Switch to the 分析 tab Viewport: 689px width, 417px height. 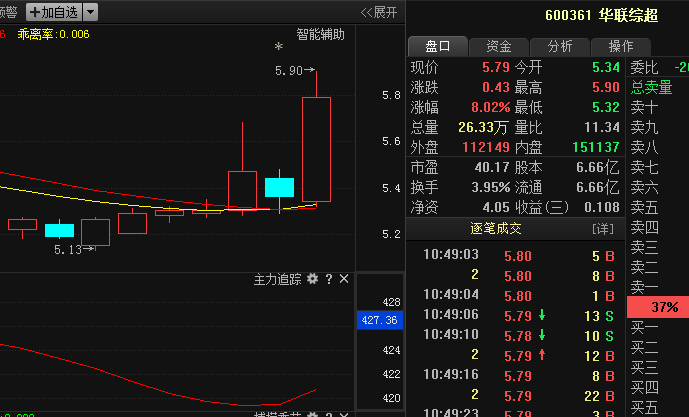[560, 46]
